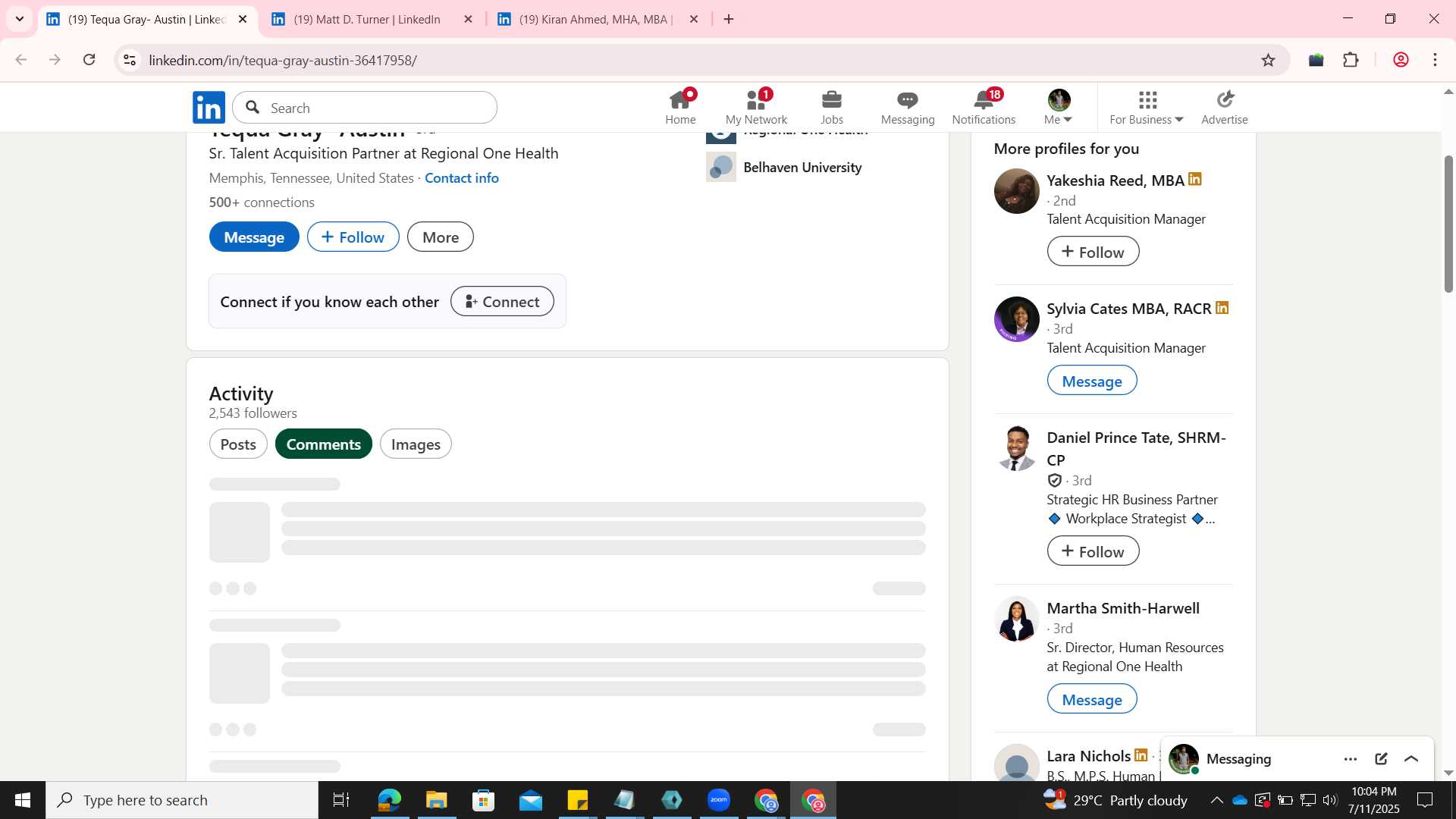This screenshot has width=1456, height=819.
Task: Open browser Extensions puzzle icon
Action: coord(1351,60)
